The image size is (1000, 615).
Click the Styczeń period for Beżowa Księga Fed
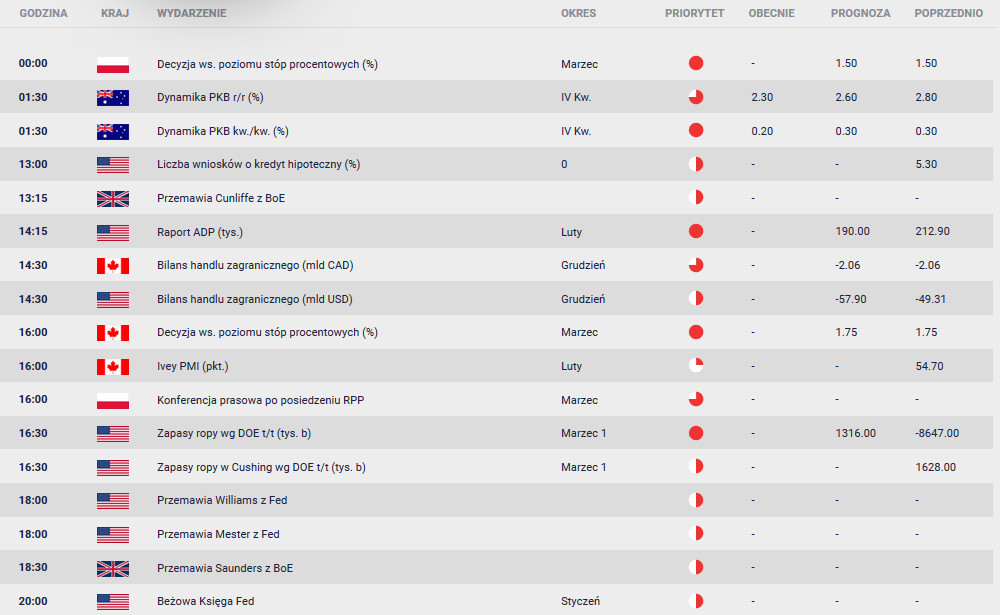click(x=580, y=602)
